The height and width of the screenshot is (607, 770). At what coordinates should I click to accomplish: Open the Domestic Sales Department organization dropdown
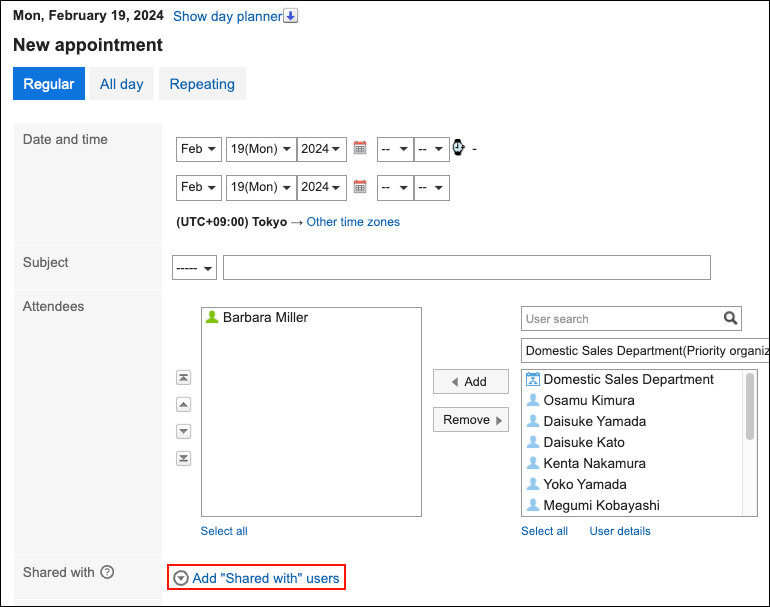point(645,351)
